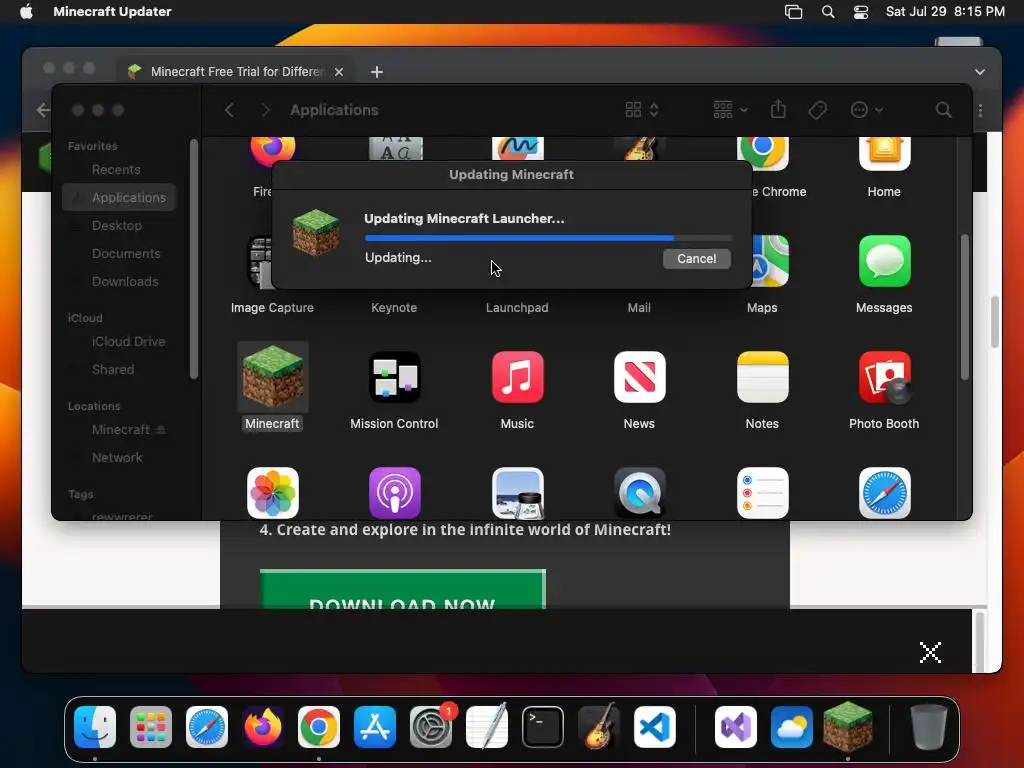Click the DOWNLOAD NOW button on webpage
Viewport: 1024px width, 768px height.
coord(402,589)
